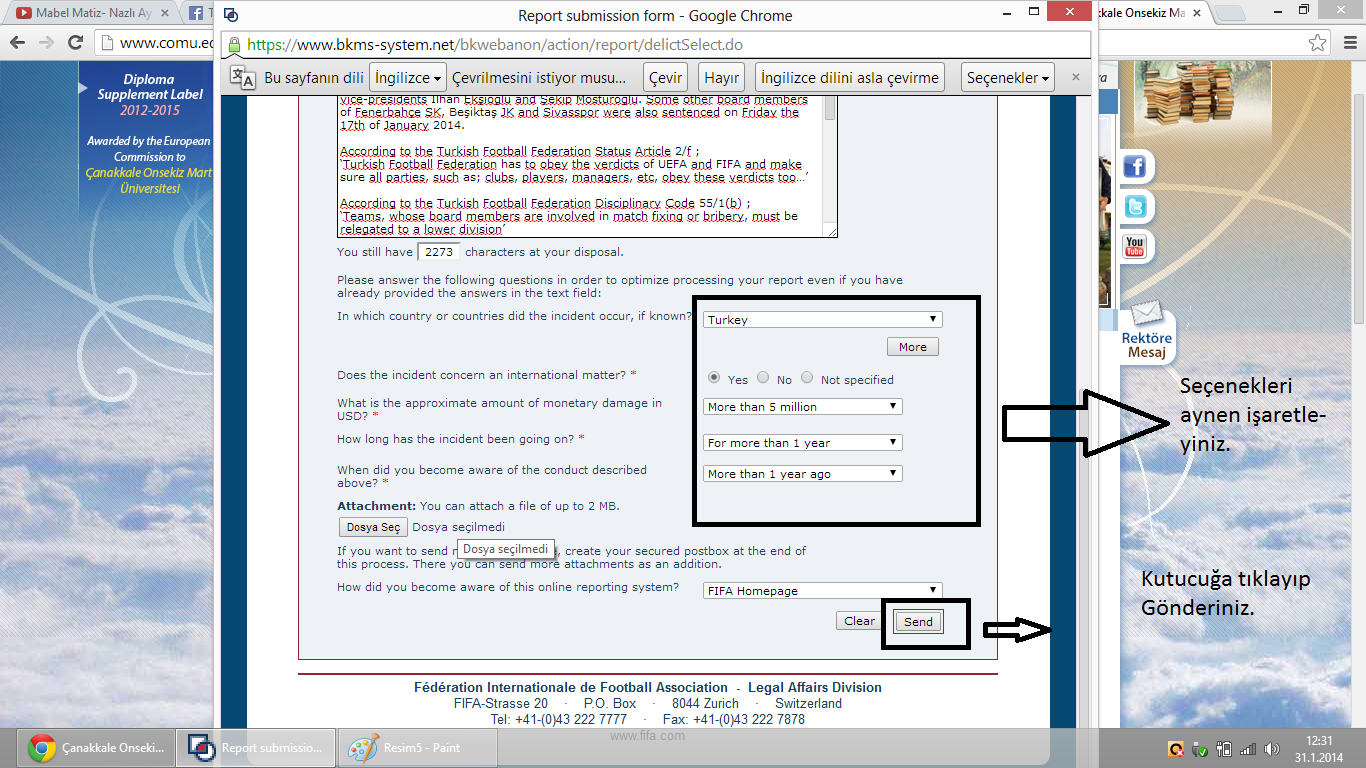The image size is (1366, 768).
Task: Click Hayır to decline translation
Action: (722, 78)
